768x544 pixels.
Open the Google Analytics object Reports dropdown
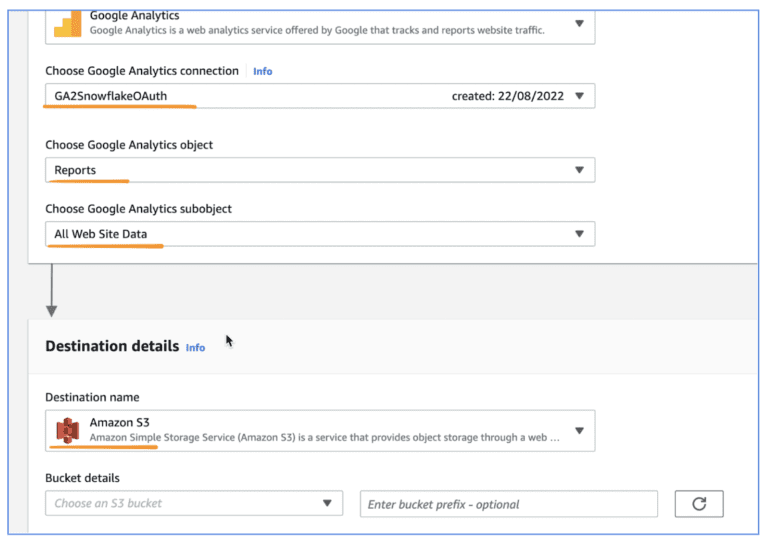pyautogui.click(x=320, y=170)
